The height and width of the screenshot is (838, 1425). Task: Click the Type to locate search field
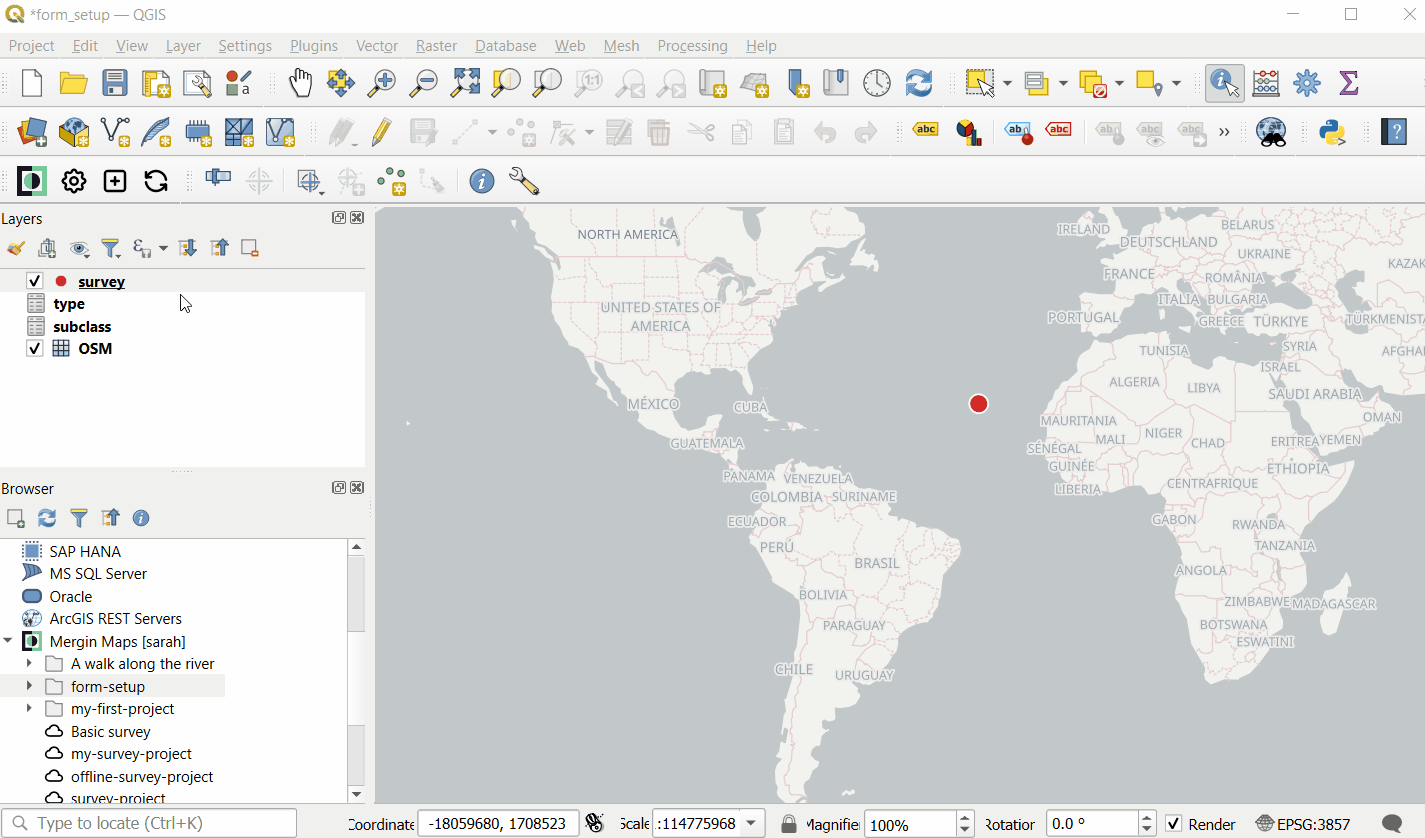[x=149, y=824]
